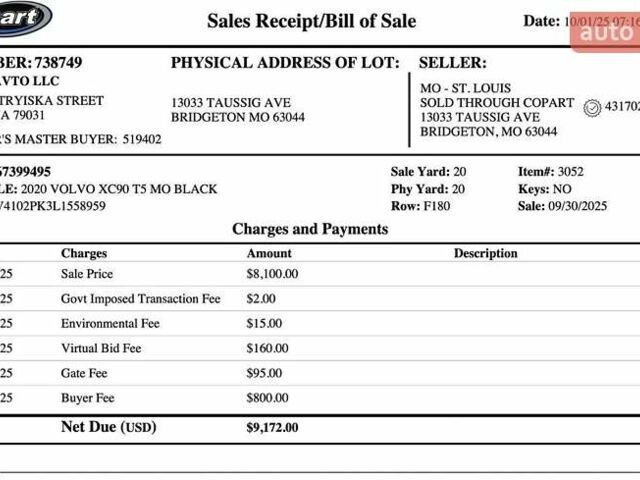Click the Sales Receipt/Bill of Sale title

click(x=311, y=21)
